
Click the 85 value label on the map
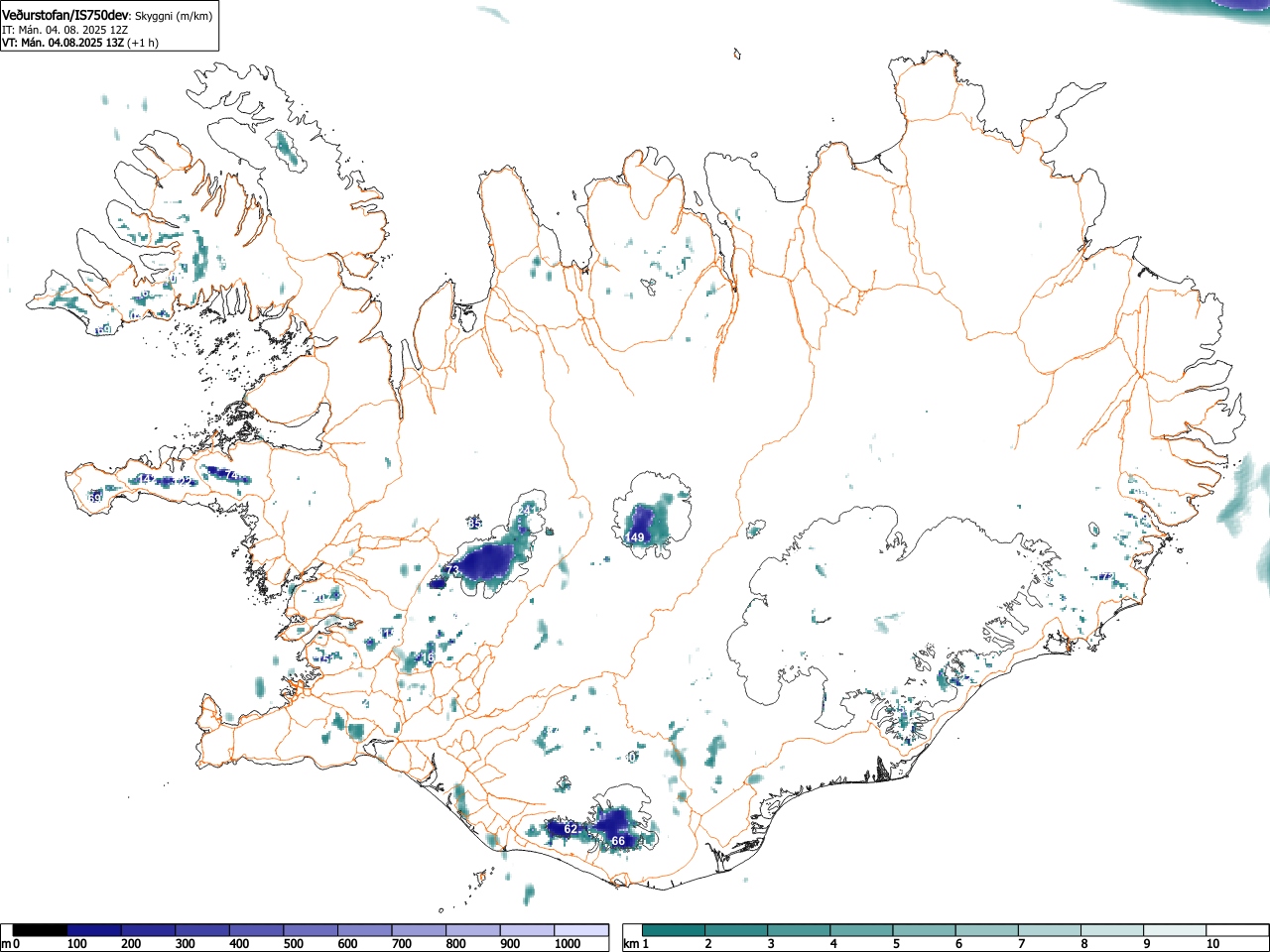coord(474,524)
